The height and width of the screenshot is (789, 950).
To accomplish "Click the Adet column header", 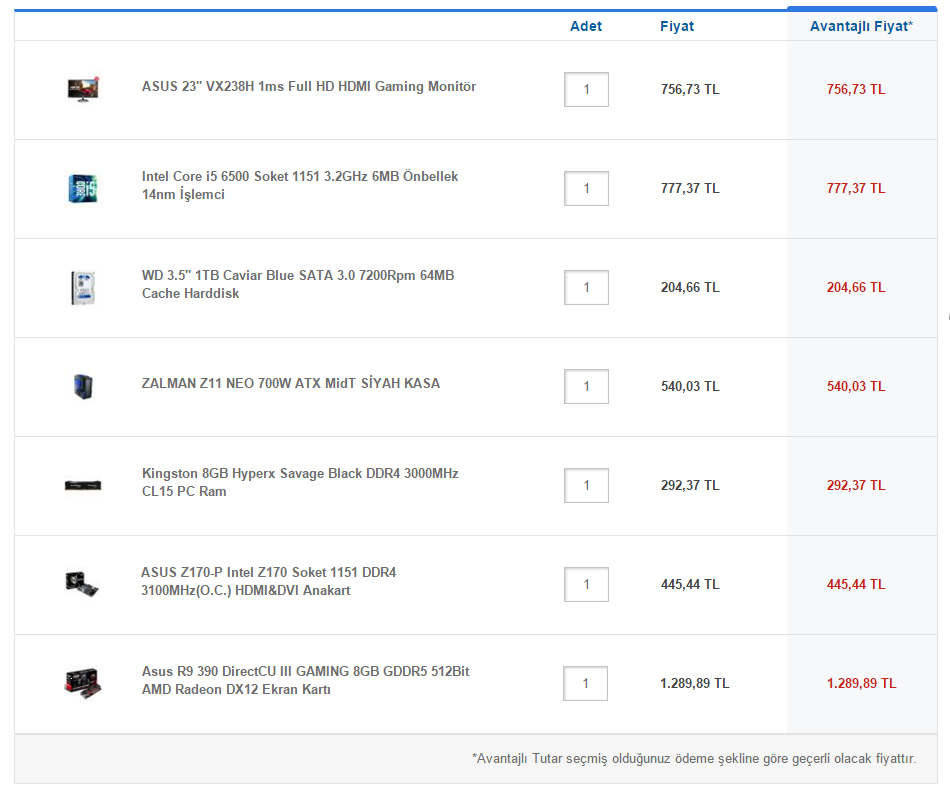I will point(586,26).
